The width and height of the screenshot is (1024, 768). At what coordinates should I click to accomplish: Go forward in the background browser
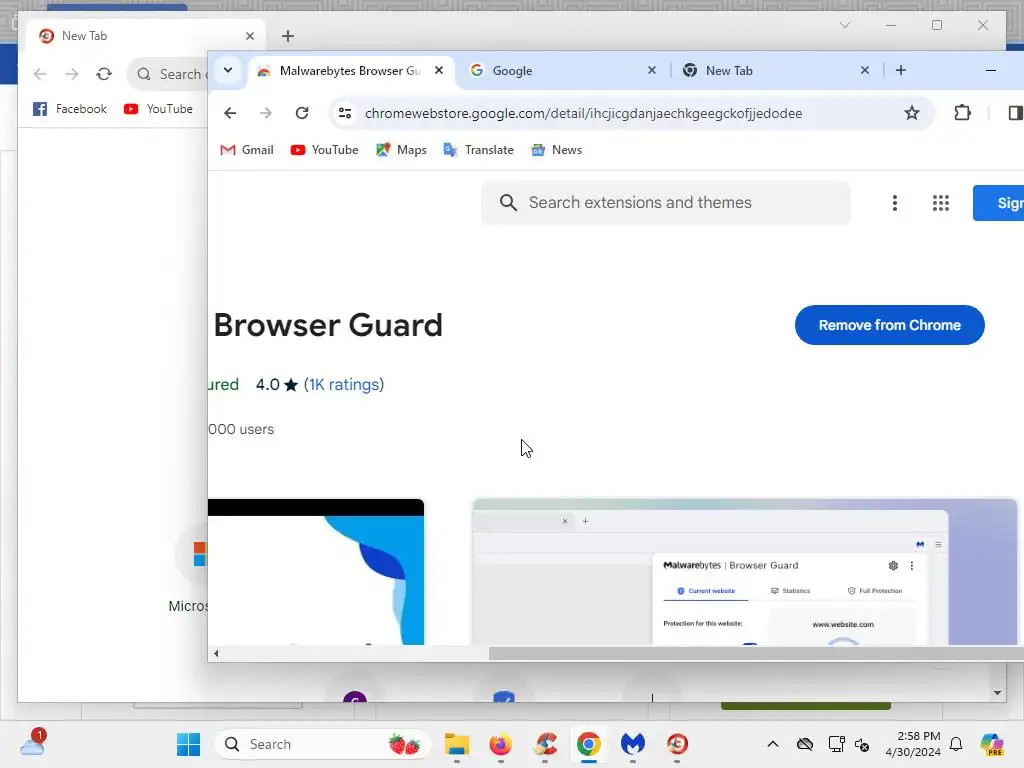coord(72,74)
